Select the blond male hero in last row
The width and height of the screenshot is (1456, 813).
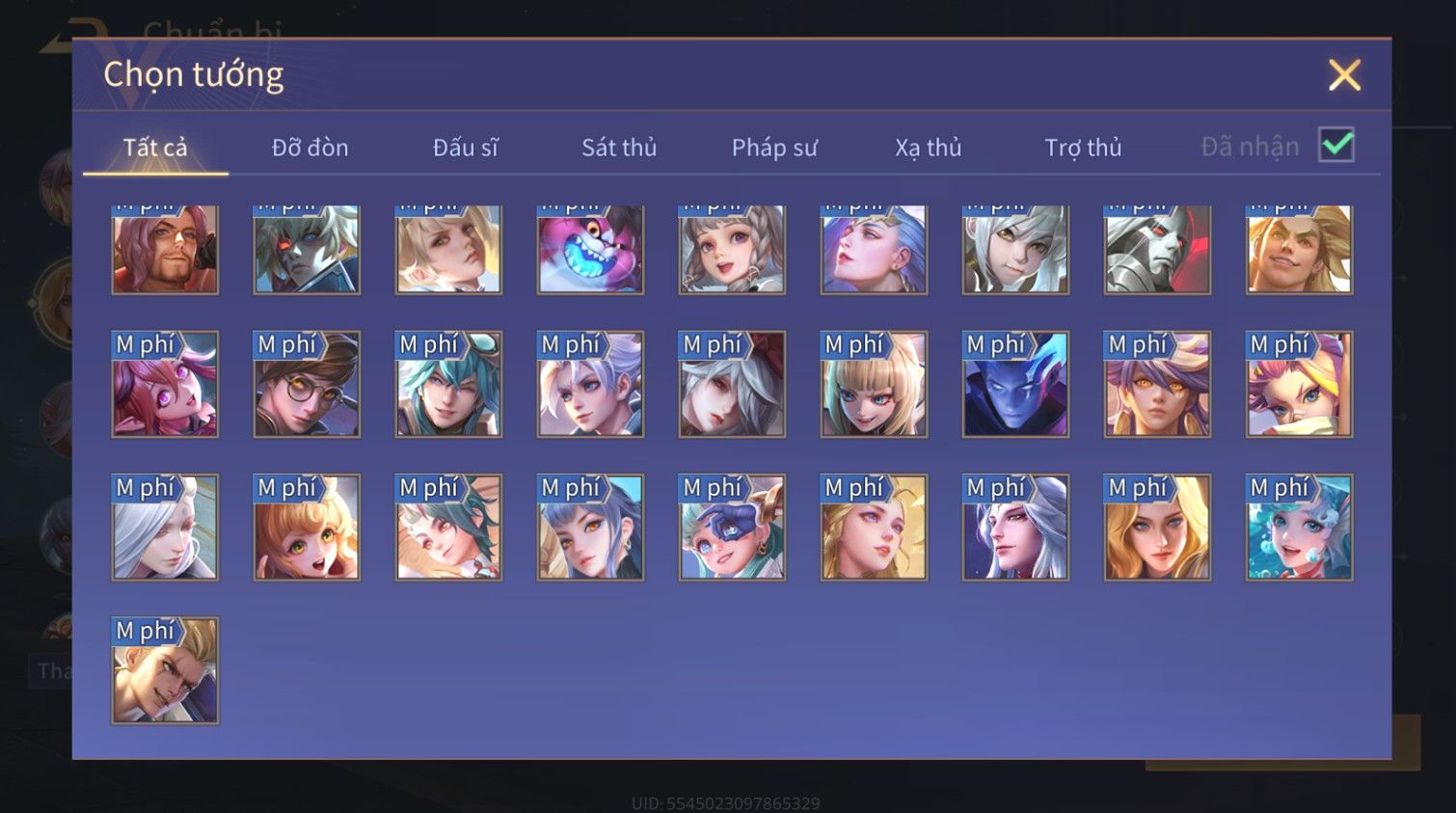point(165,670)
